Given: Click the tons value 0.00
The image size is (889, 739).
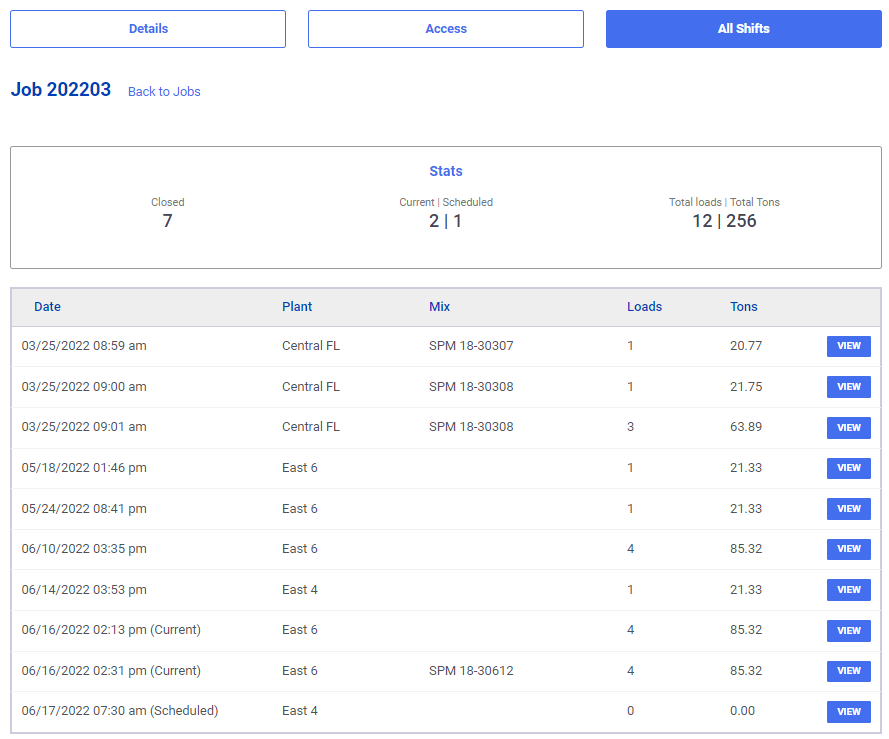Looking at the screenshot, I should coord(742,711).
